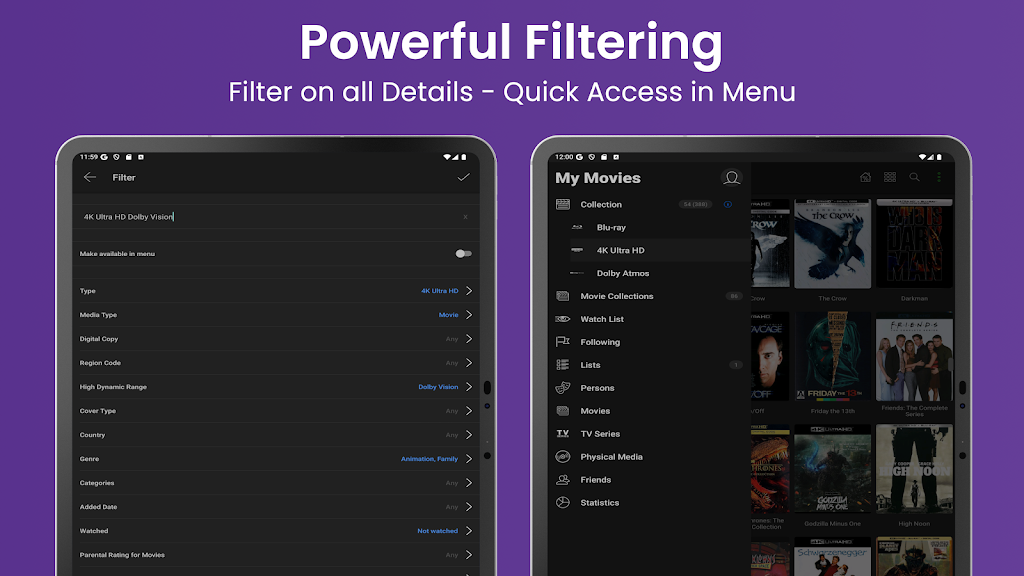Confirm filter with the checkmark icon
1024x576 pixels.
coord(463,177)
